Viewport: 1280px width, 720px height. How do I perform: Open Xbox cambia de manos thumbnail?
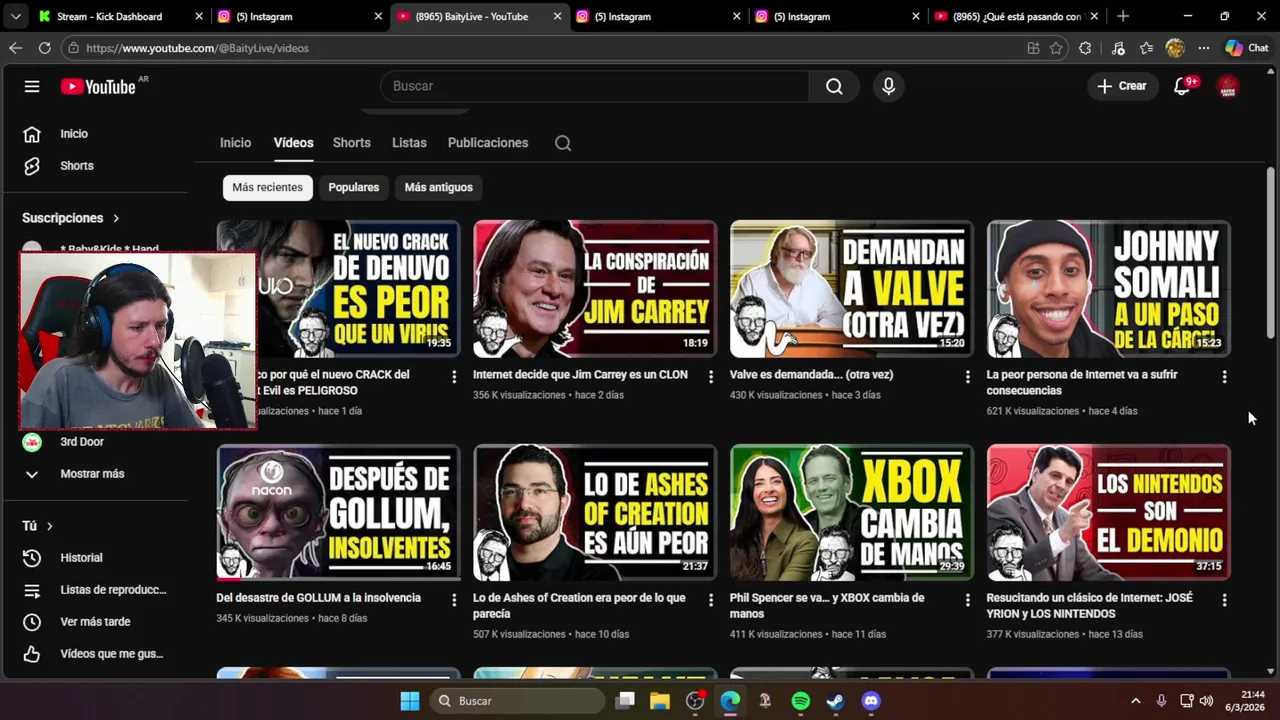click(851, 513)
